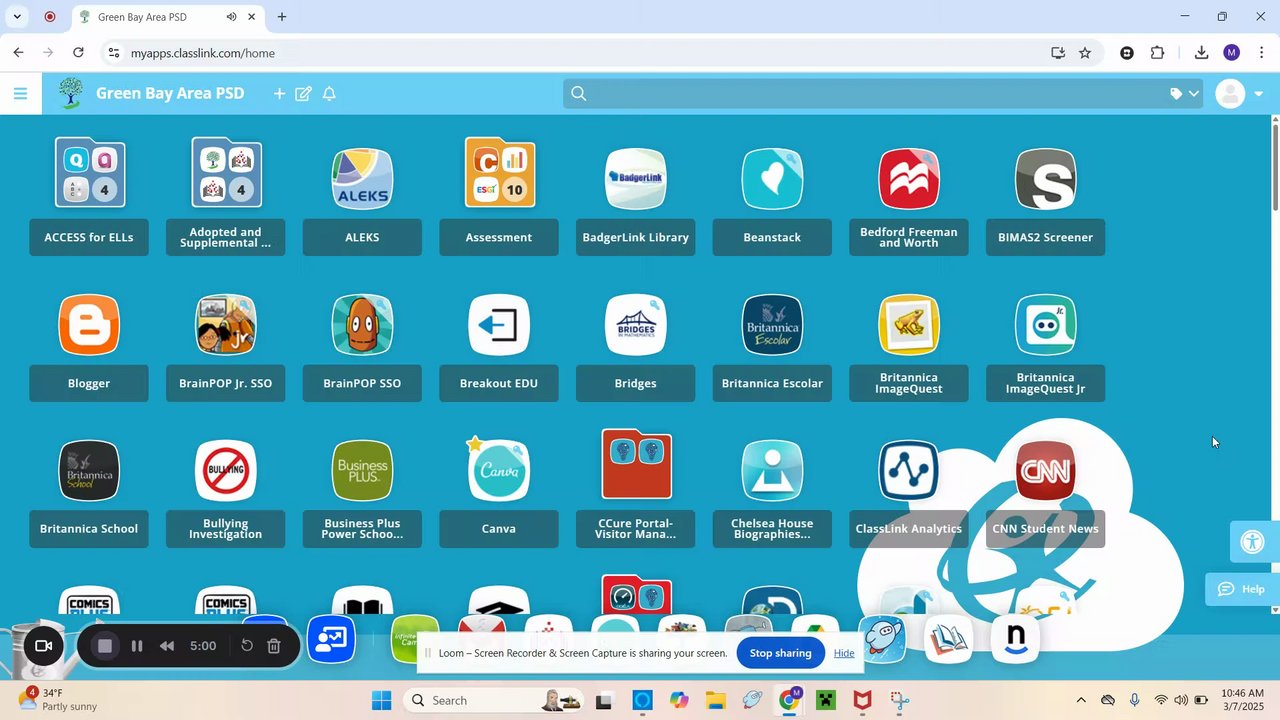
Task: Open Britannica ImageQuest Jr icon
Action: (x=1046, y=325)
